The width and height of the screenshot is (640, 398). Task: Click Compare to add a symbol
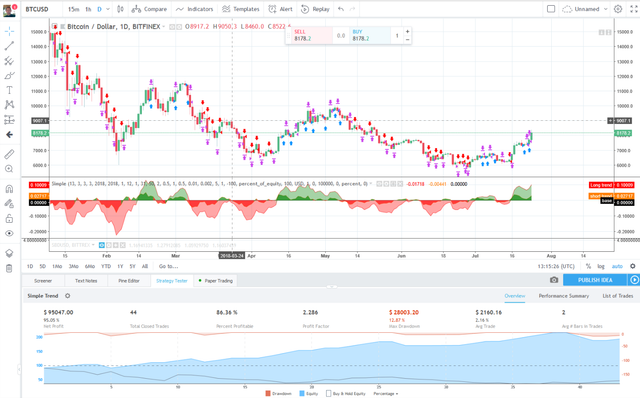click(x=149, y=9)
